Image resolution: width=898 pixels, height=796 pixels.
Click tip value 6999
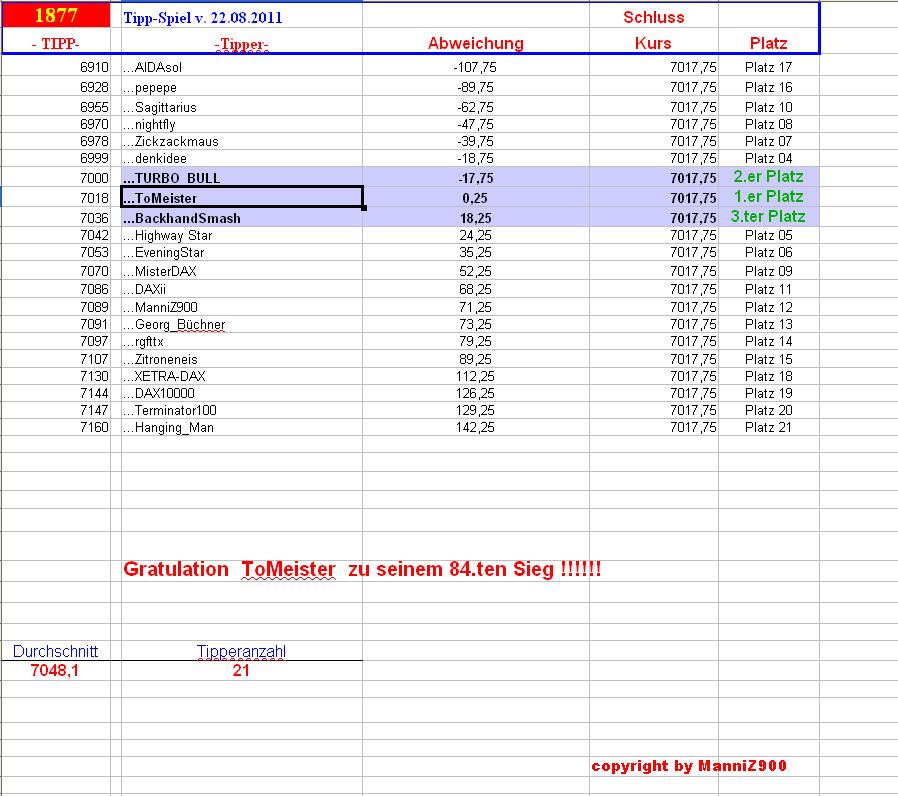[x=56, y=159]
